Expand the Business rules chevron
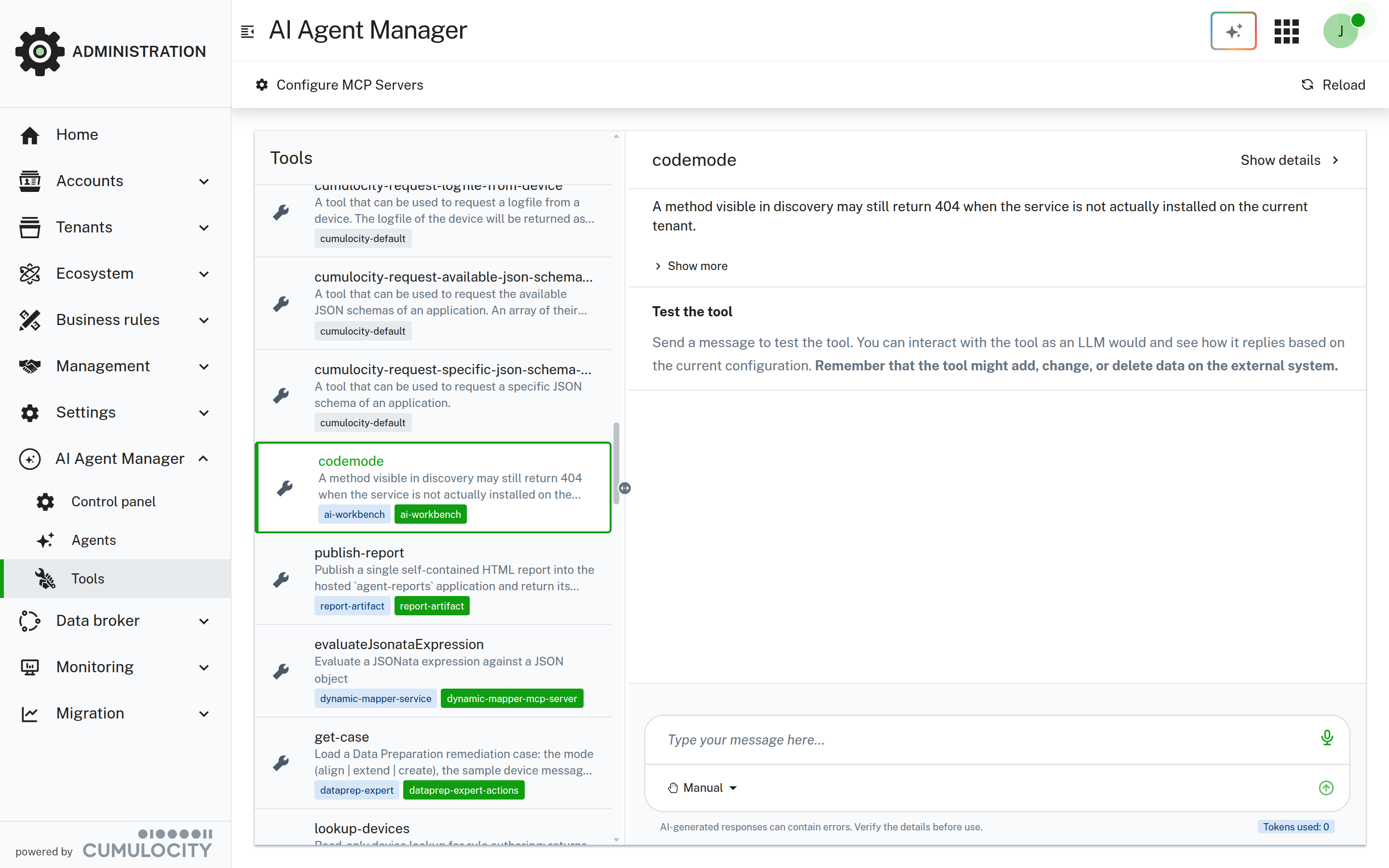 [x=204, y=320]
